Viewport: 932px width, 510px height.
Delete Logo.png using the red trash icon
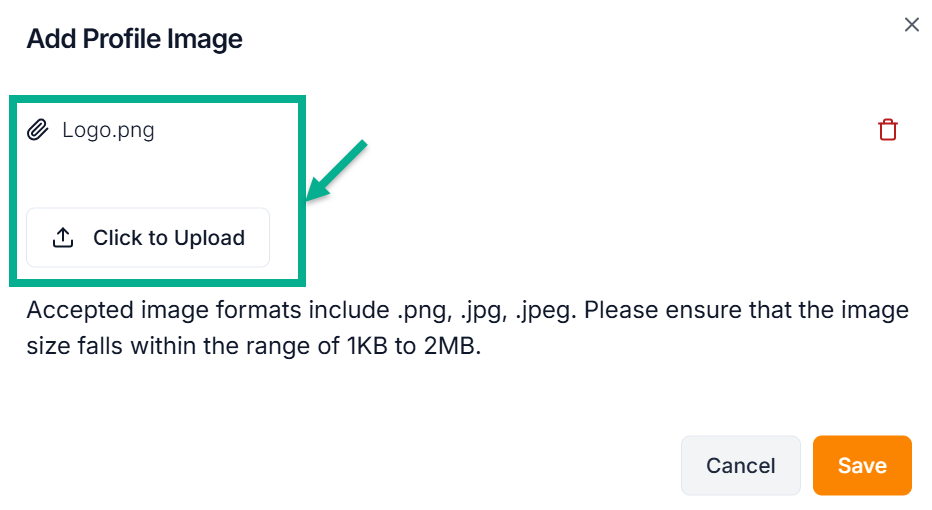pyautogui.click(x=887, y=130)
